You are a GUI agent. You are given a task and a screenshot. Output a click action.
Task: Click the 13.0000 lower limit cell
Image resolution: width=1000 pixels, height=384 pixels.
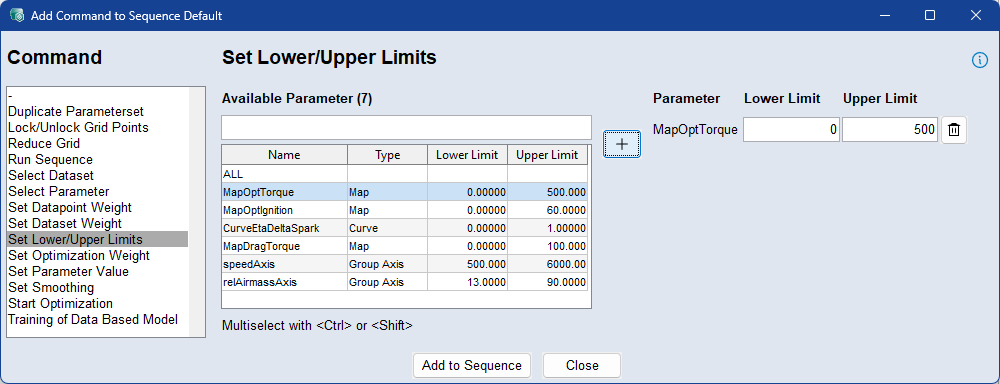[x=467, y=281]
